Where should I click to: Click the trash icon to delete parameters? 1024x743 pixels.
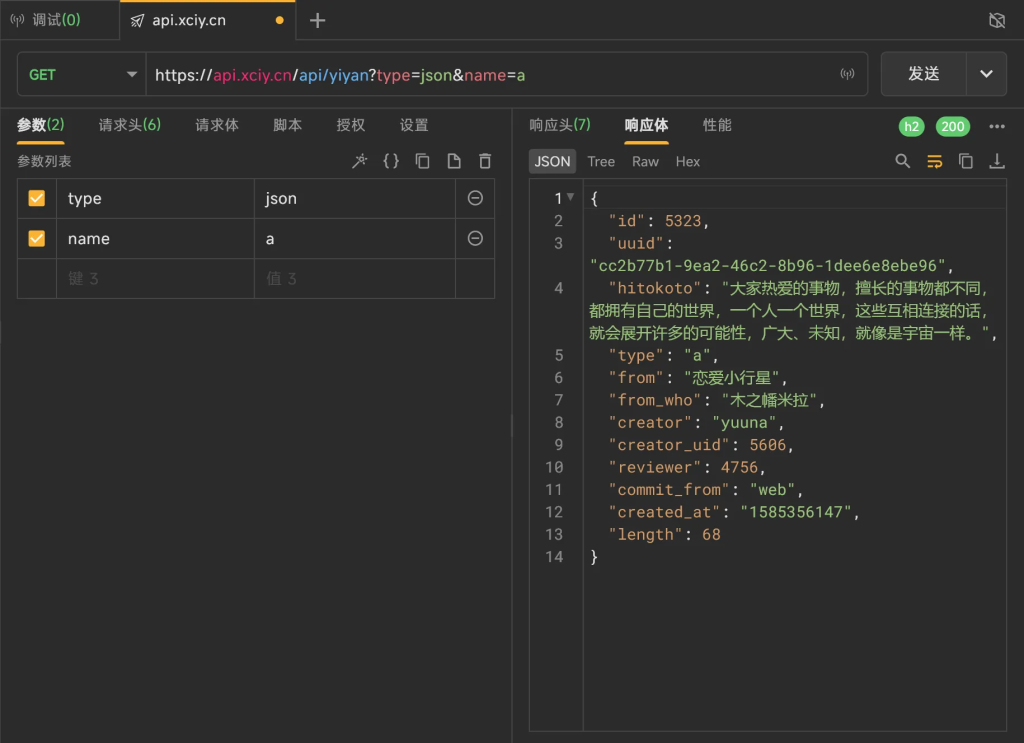(485, 161)
